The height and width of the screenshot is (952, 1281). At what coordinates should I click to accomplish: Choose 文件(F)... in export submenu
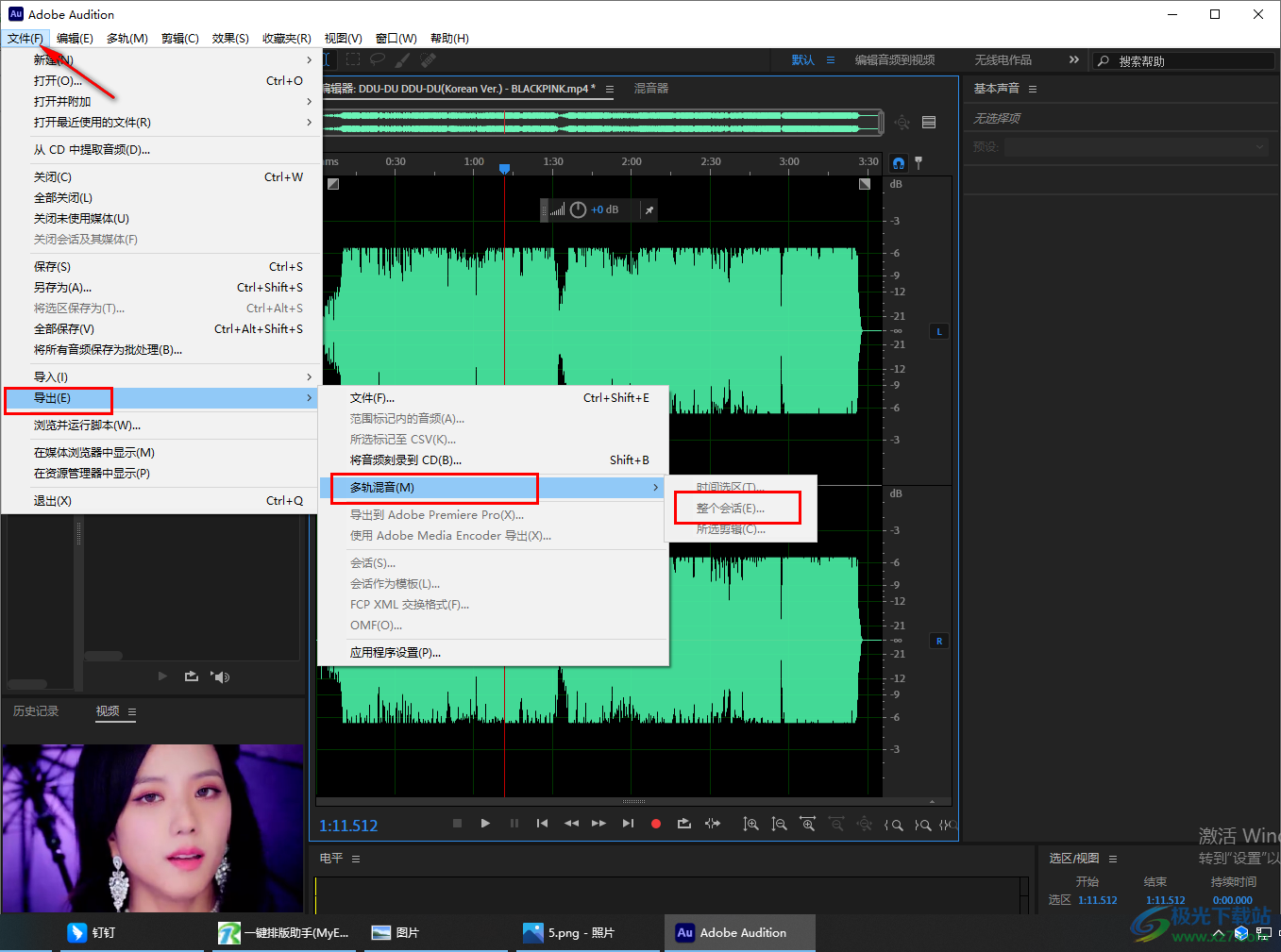pos(494,398)
